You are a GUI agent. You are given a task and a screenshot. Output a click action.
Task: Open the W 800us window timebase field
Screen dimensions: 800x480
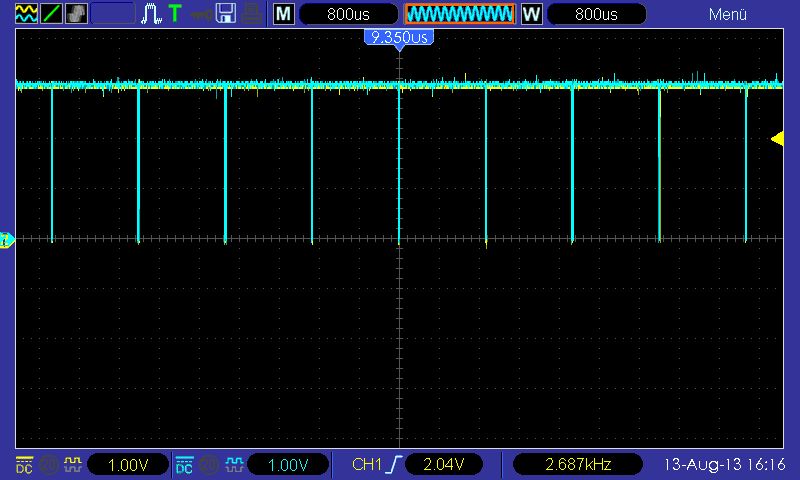[x=596, y=14]
